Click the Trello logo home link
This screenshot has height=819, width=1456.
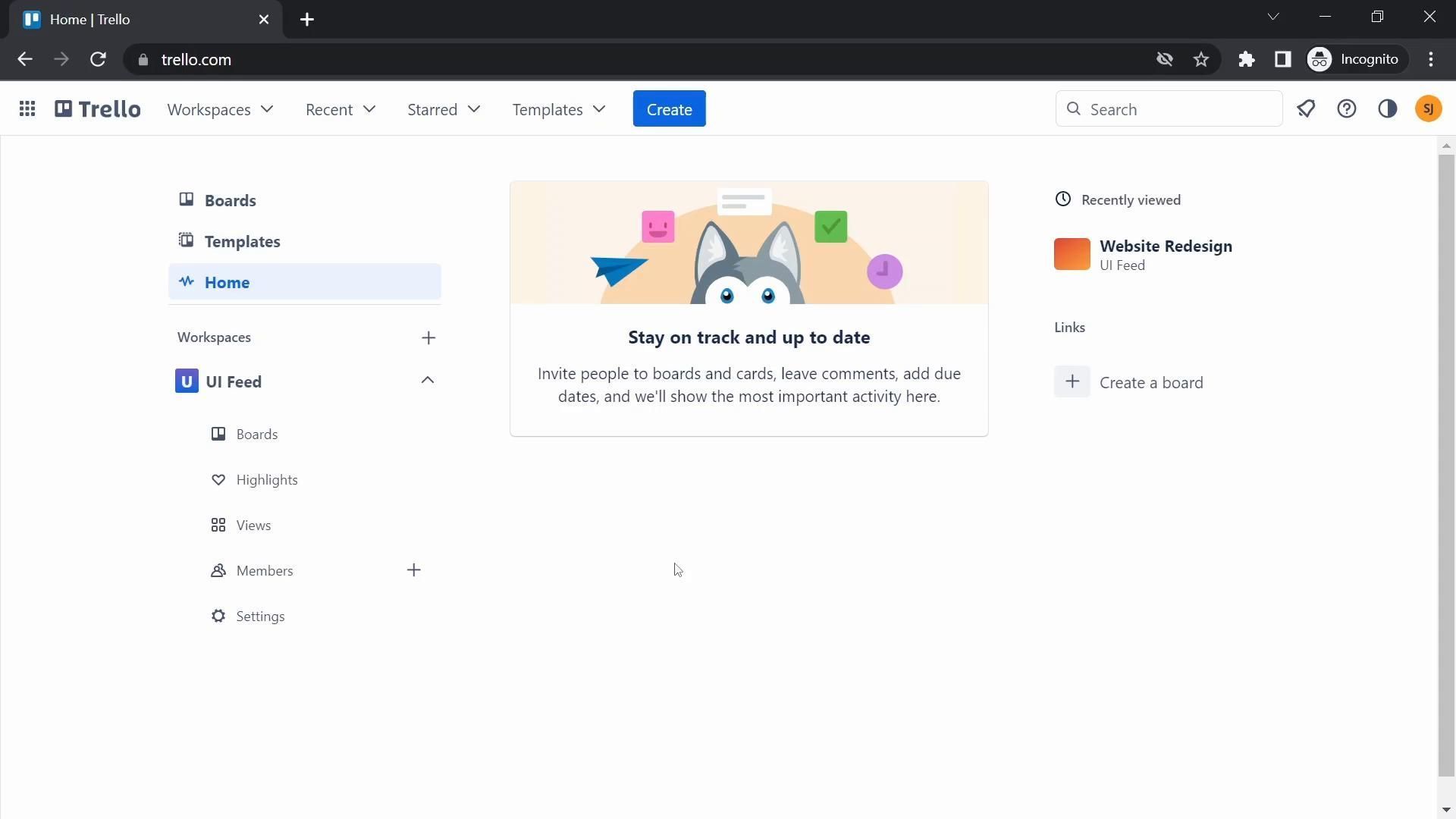click(x=98, y=109)
